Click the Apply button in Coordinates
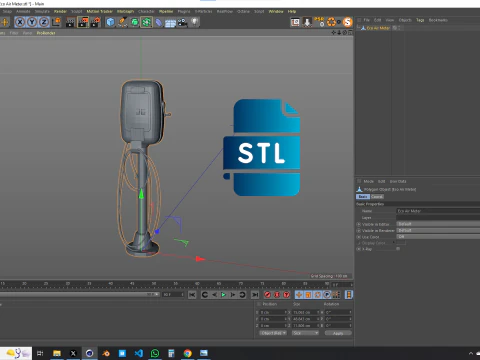 click(x=338, y=333)
